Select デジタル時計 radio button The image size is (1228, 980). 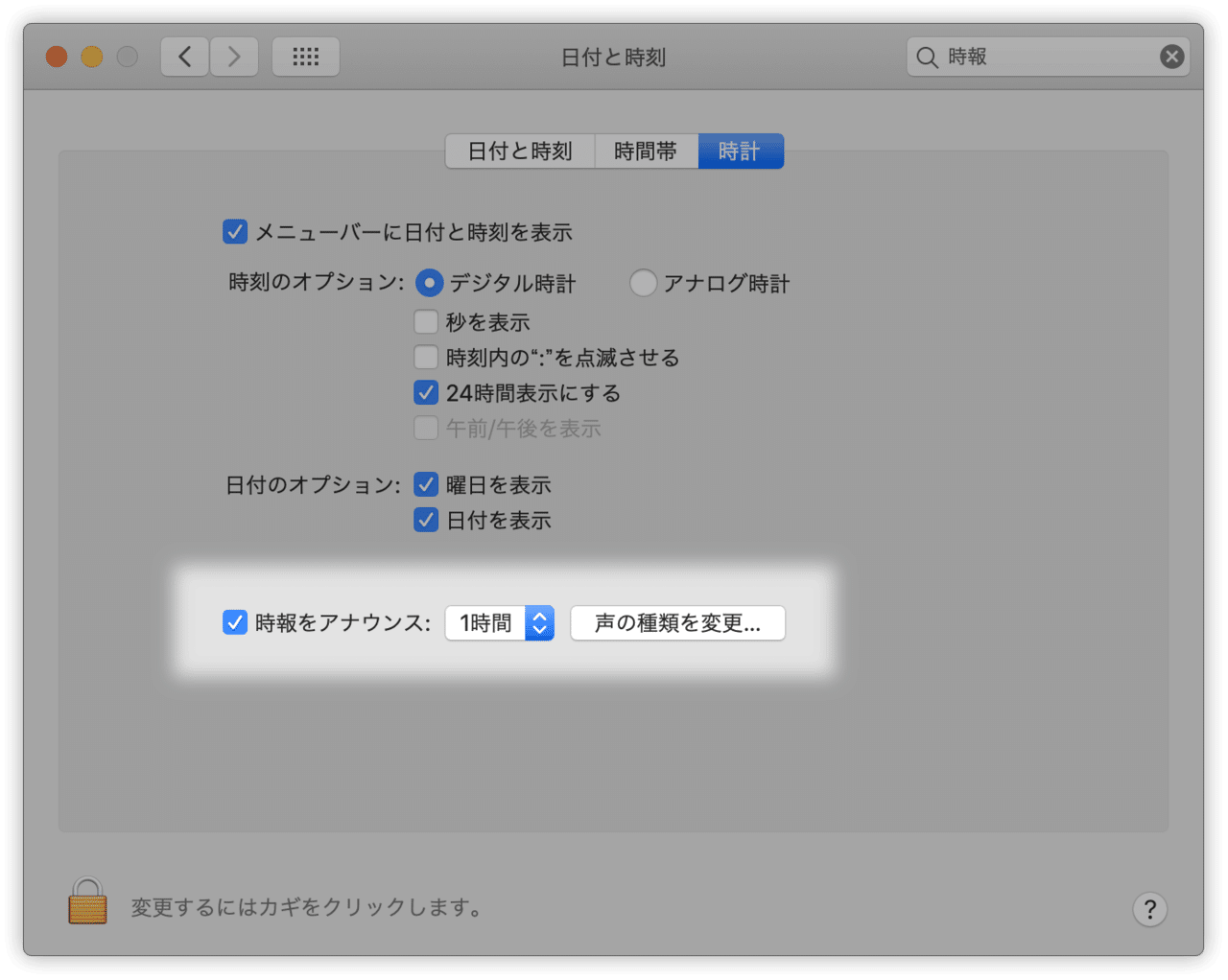tap(429, 283)
